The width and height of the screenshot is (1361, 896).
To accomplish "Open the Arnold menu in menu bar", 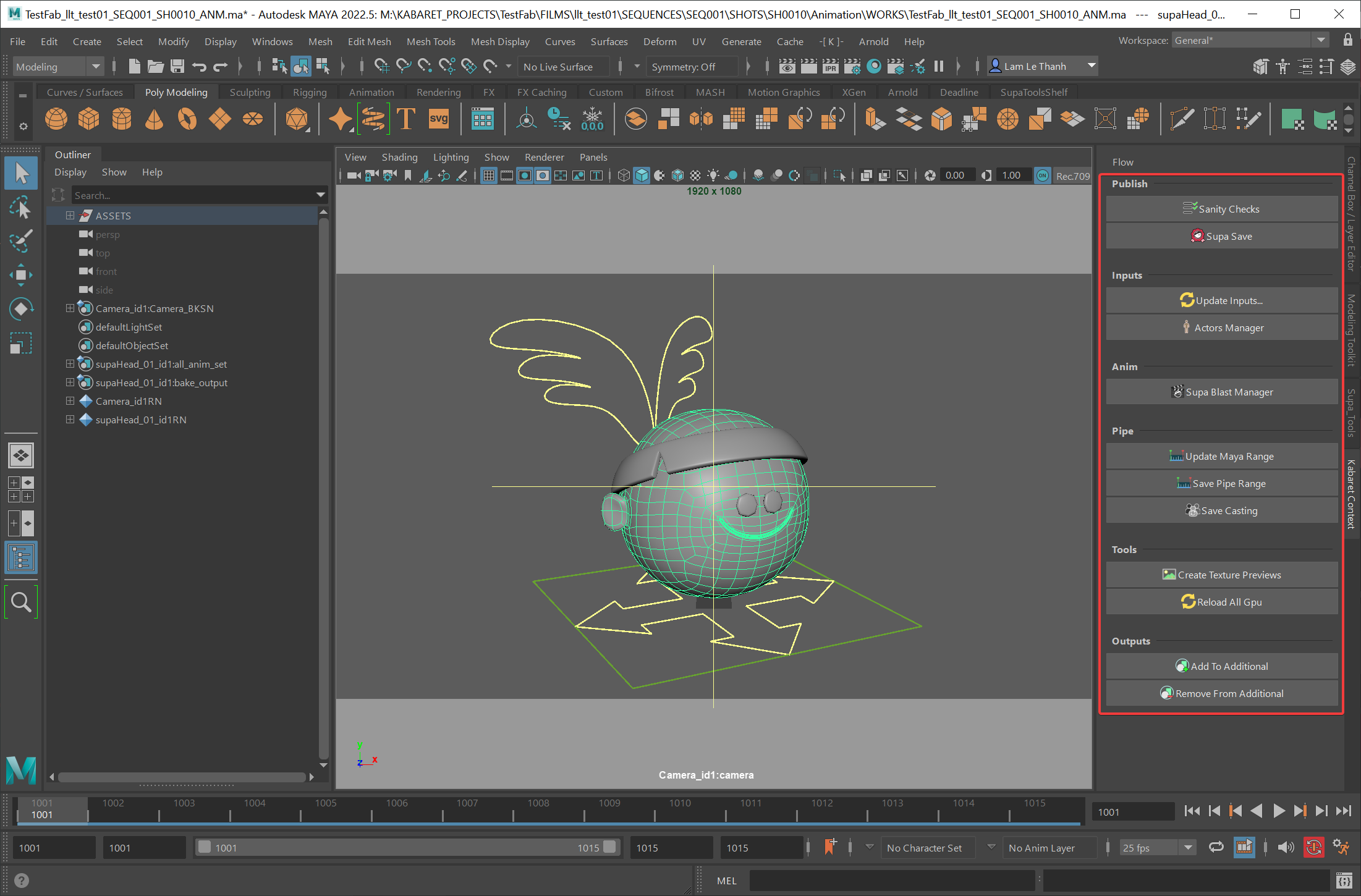I will pos(873,41).
